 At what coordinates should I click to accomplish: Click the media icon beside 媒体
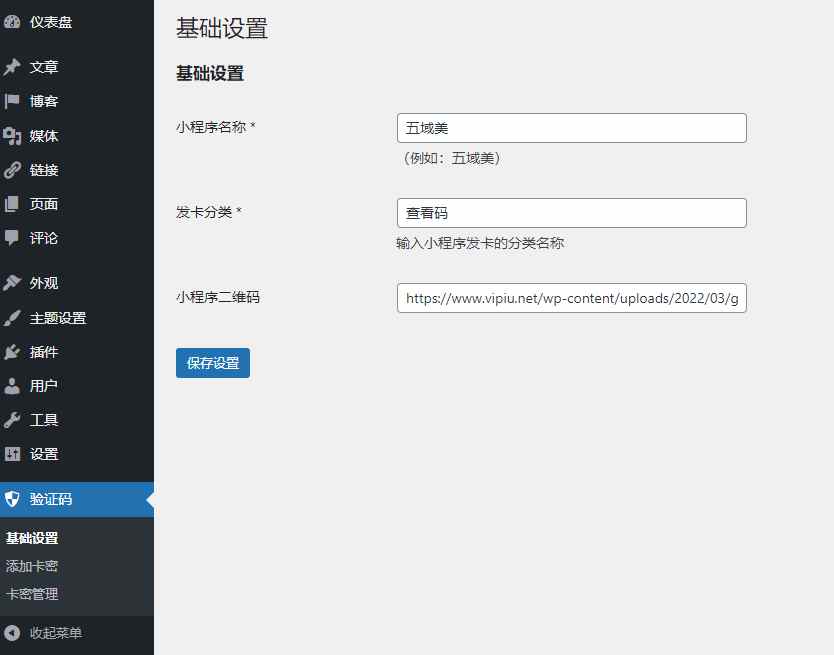tap(12, 136)
